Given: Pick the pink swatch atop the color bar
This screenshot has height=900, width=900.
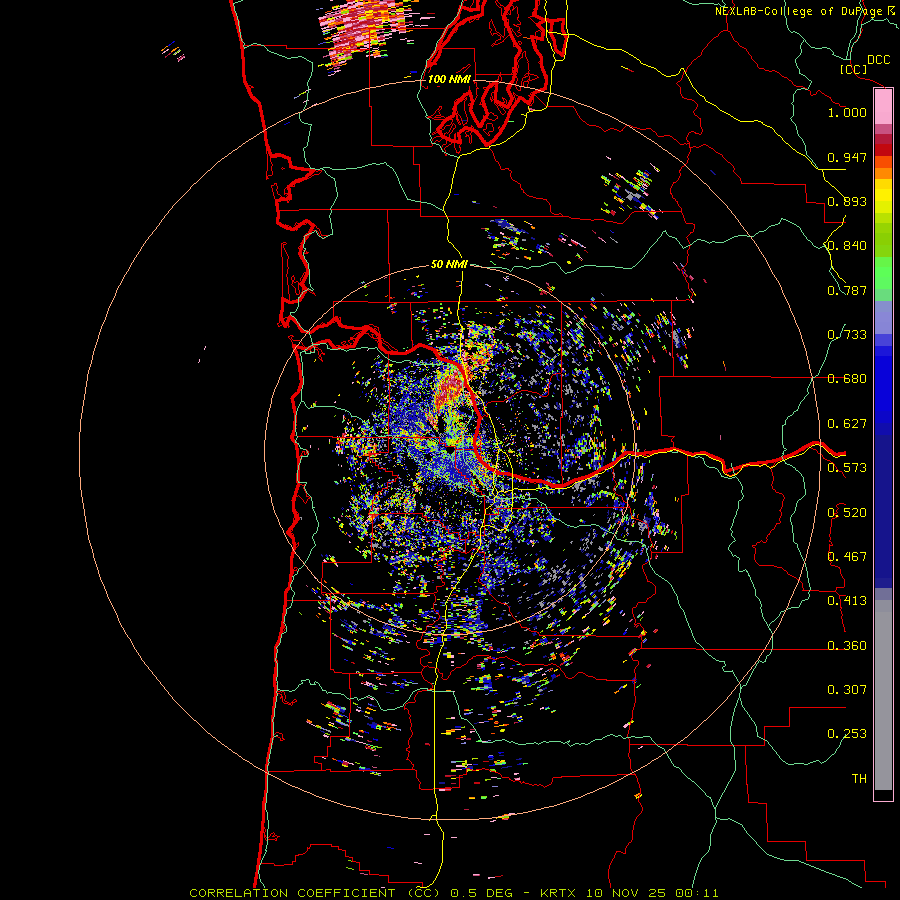Looking at the screenshot, I should [883, 107].
